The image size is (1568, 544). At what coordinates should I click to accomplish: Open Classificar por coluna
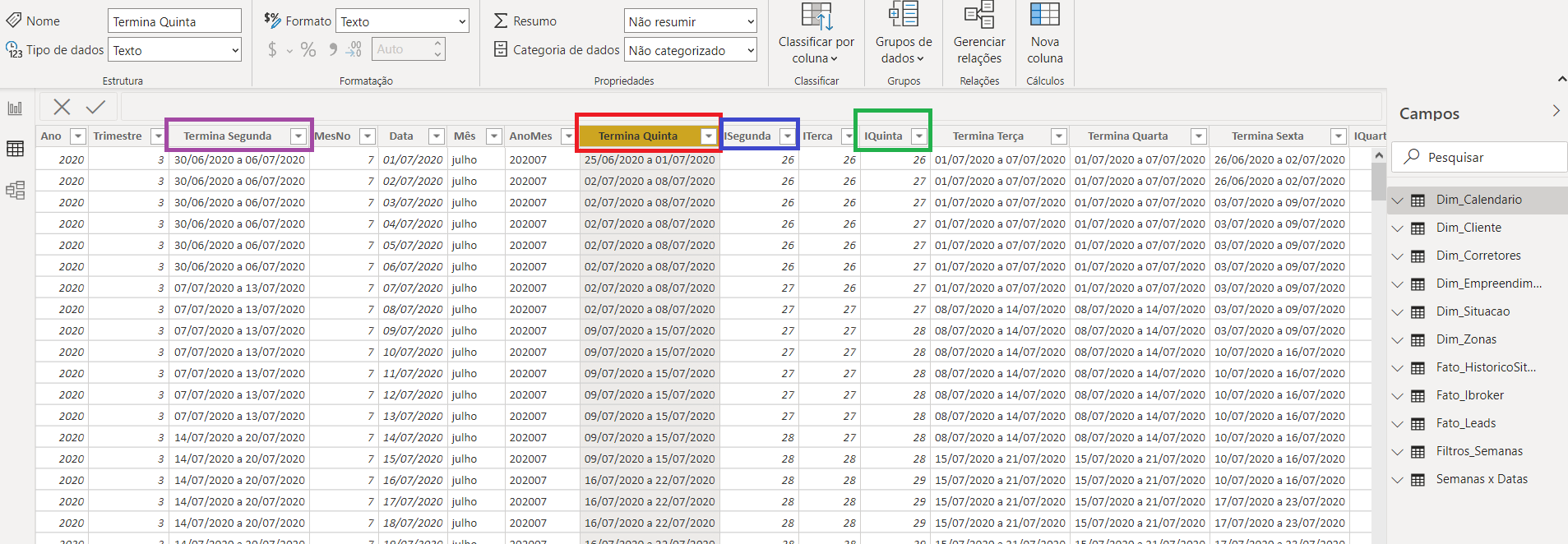pyautogui.click(x=816, y=33)
